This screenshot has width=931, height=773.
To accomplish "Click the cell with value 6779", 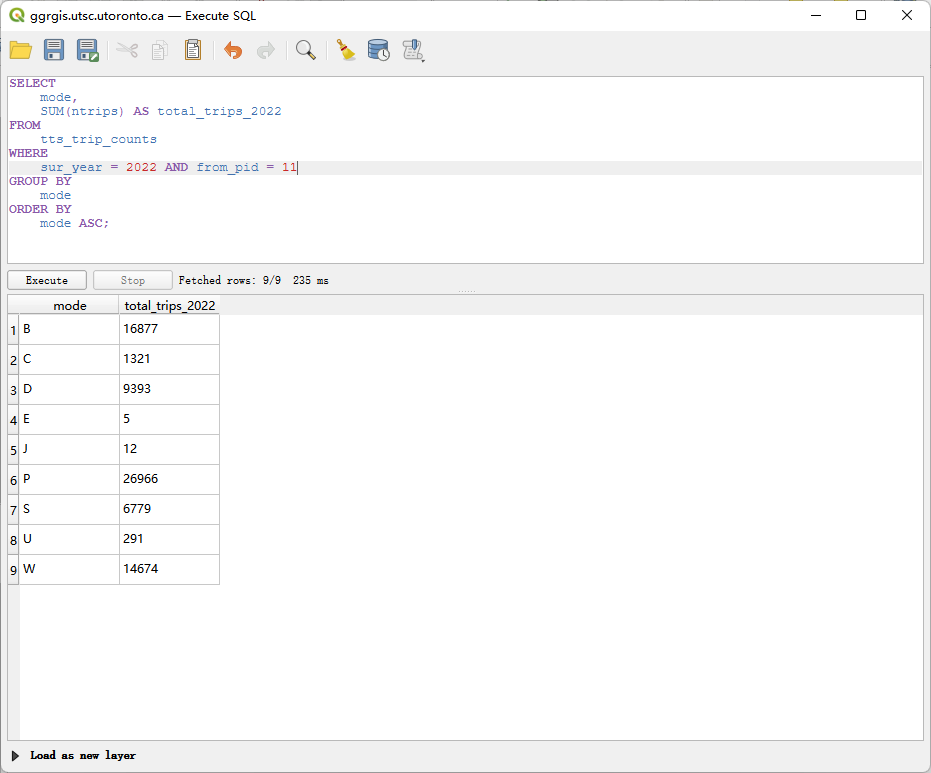I will [x=169, y=509].
